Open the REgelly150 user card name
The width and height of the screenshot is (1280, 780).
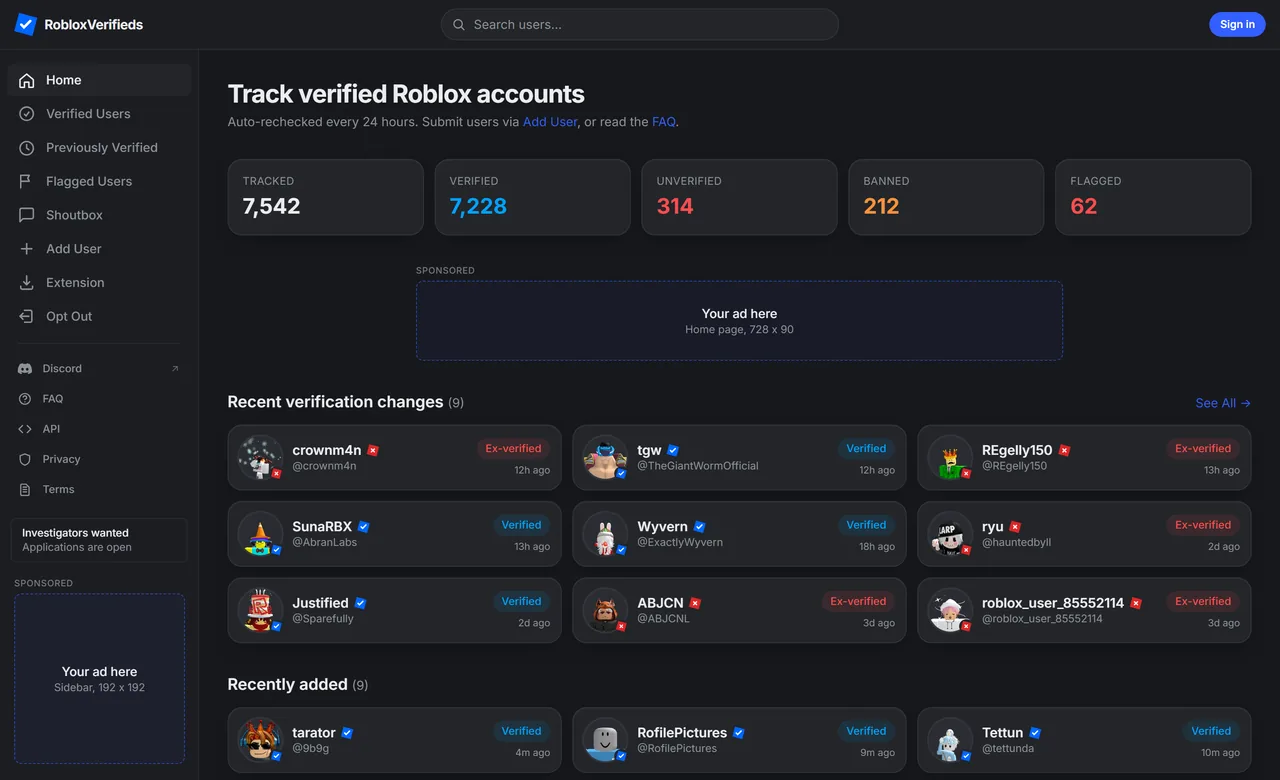1017,450
